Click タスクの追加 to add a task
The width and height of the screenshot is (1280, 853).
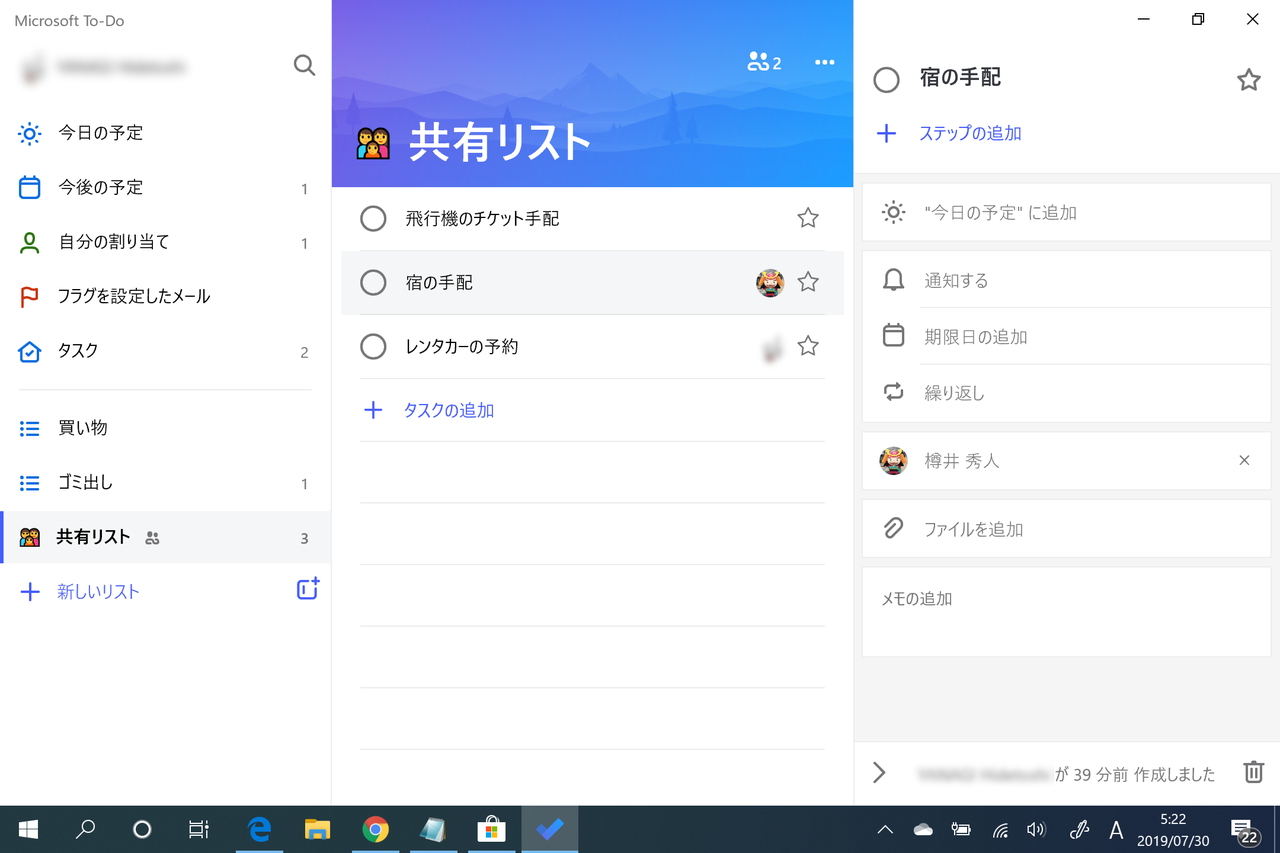click(x=447, y=410)
